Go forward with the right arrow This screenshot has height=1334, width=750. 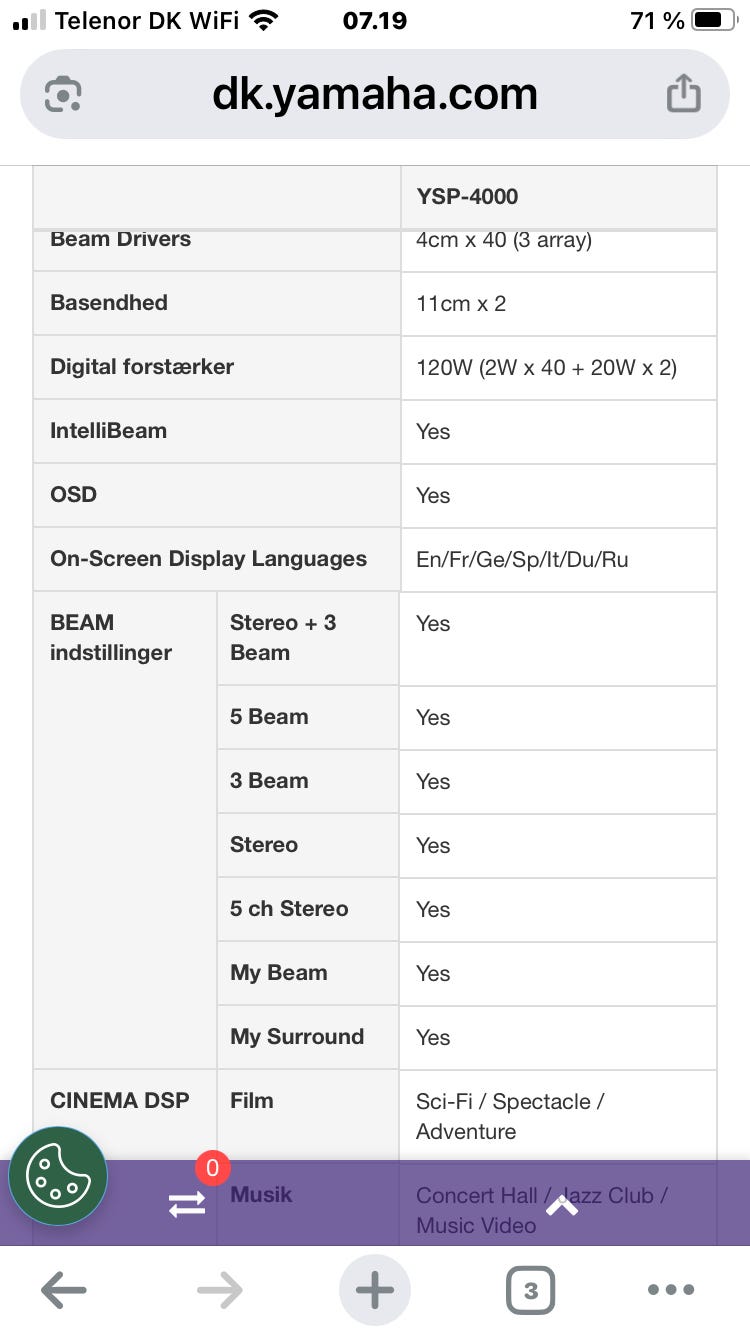(x=219, y=1290)
